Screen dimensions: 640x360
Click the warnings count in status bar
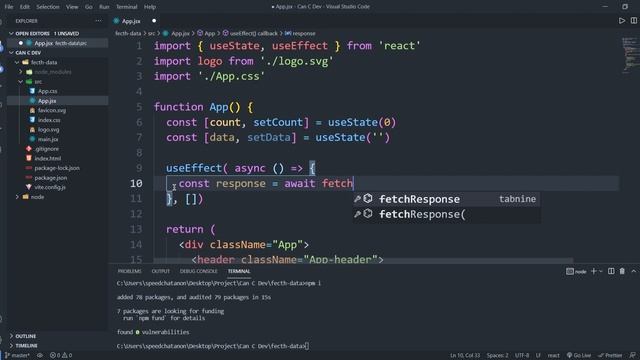pos(67,356)
